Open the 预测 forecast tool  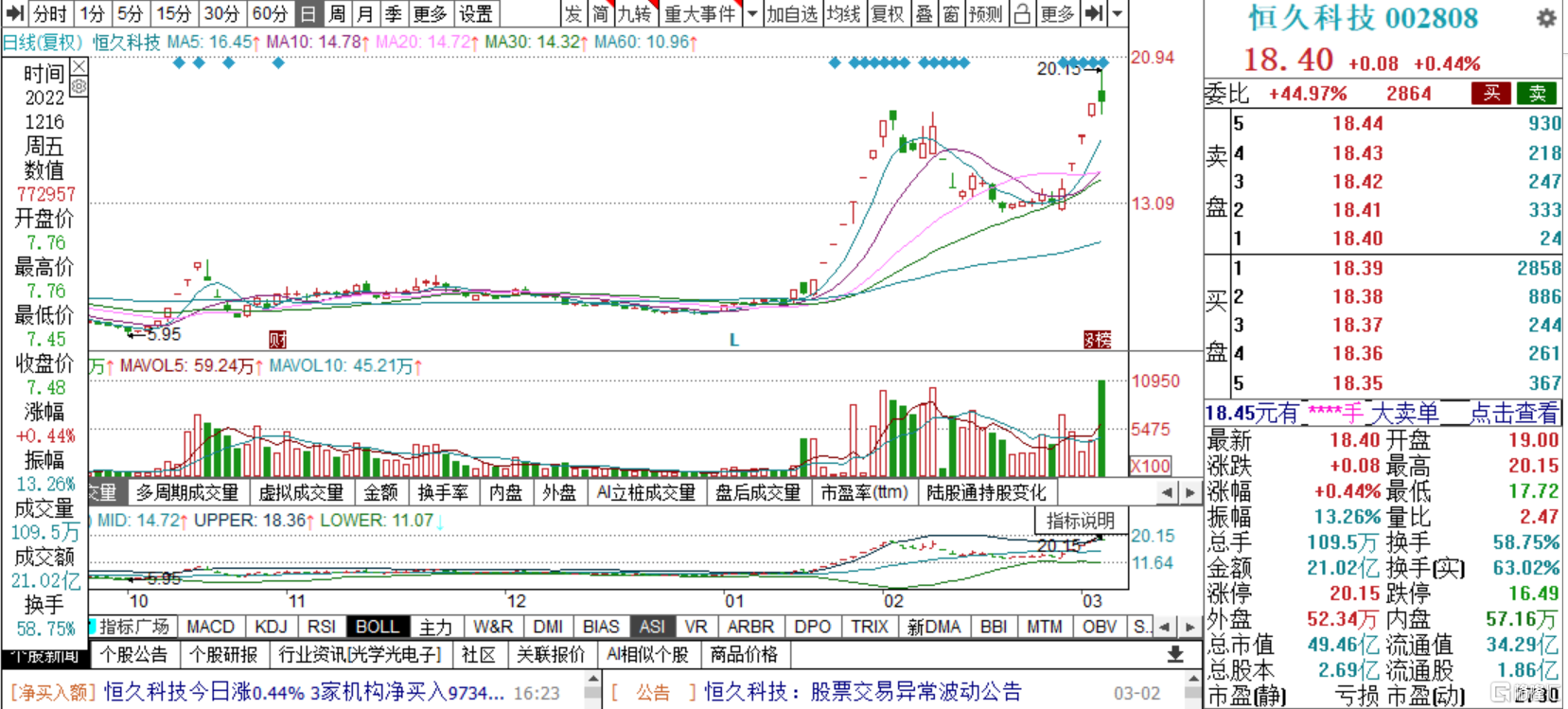pyautogui.click(x=986, y=13)
